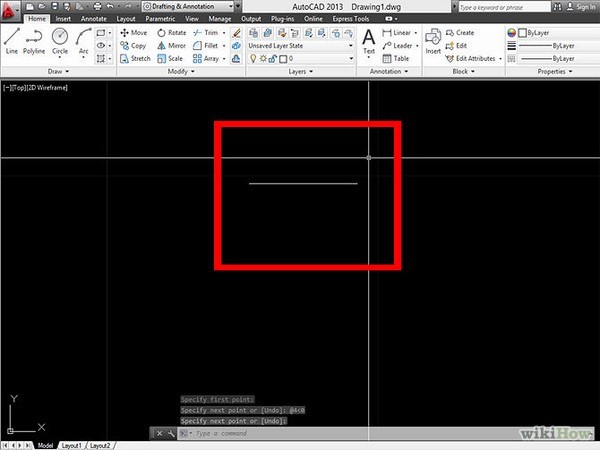
Task: Switch to the Layout1 tab
Action: click(72, 446)
